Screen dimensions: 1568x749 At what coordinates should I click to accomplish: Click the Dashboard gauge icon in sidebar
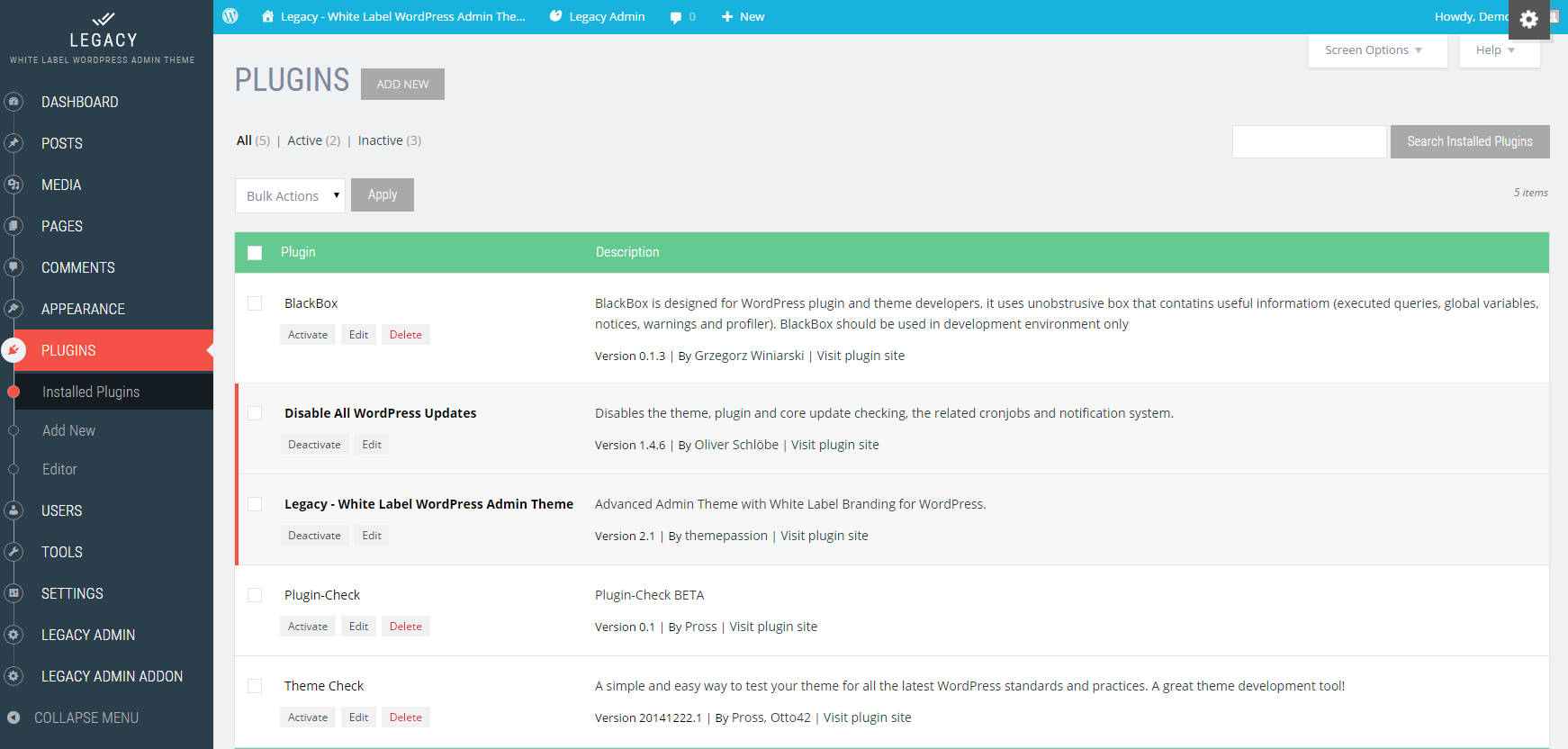coord(14,102)
